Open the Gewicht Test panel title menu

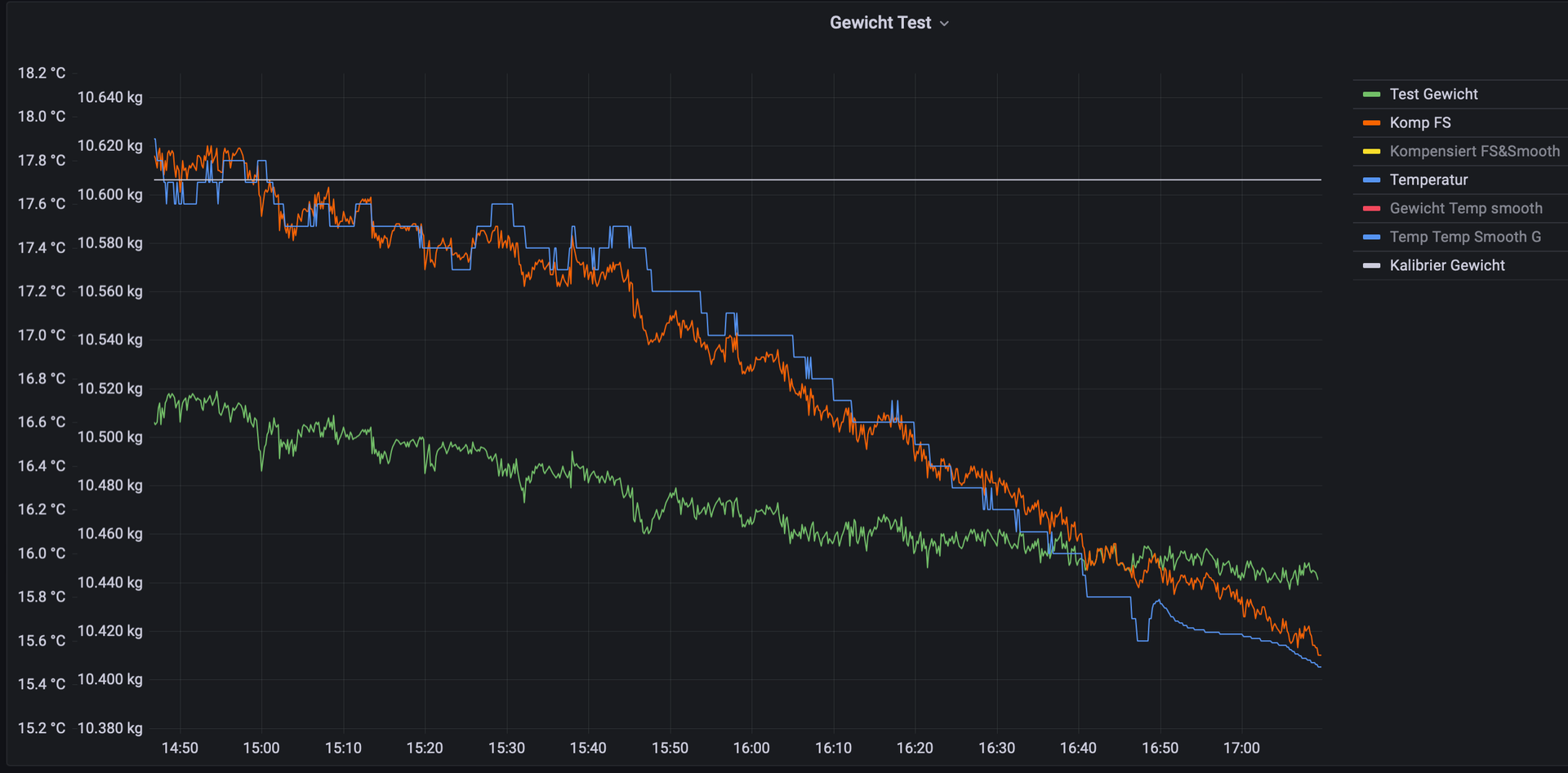click(880, 23)
